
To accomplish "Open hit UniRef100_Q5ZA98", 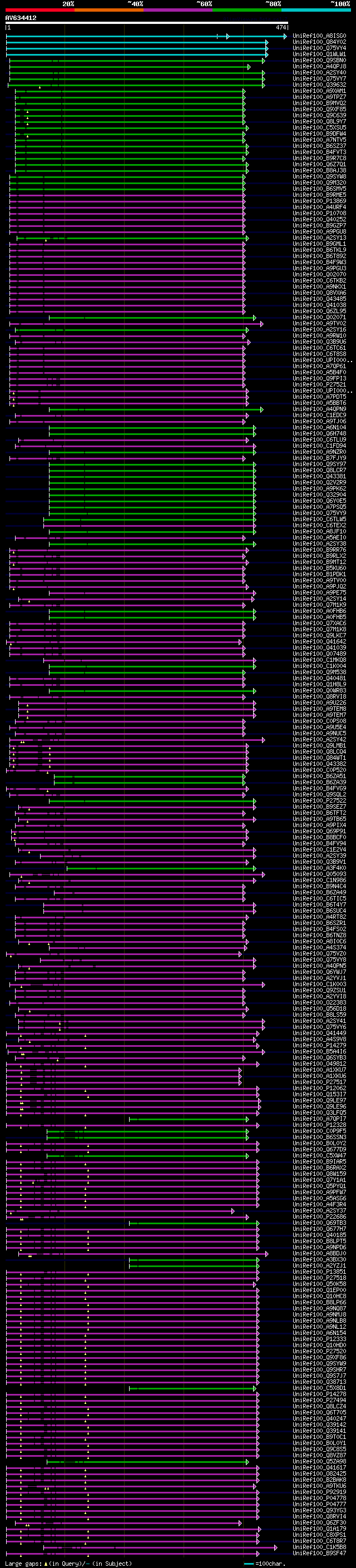I will [x=319, y=1462].
